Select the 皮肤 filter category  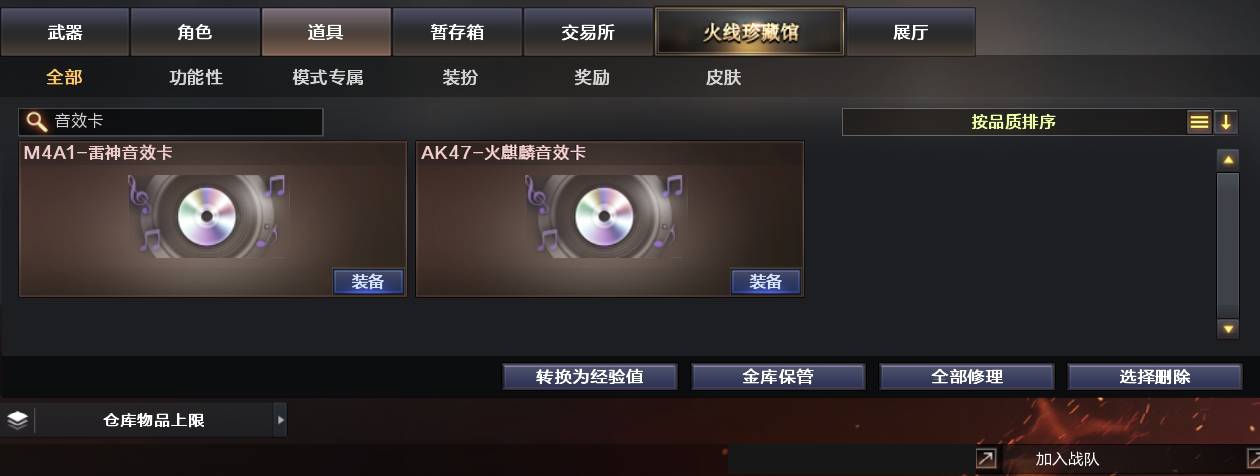click(723, 77)
